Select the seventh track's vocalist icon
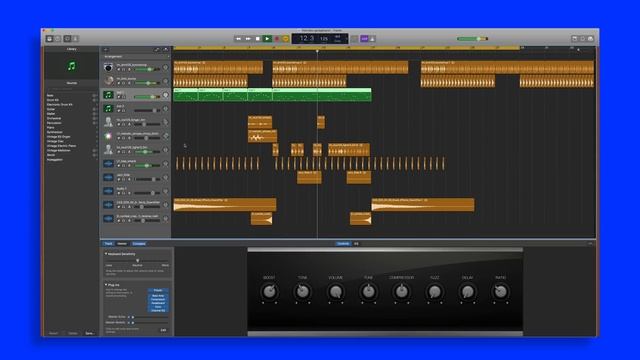Image resolution: width=640 pixels, height=360 pixels. pyautogui.click(x=108, y=150)
